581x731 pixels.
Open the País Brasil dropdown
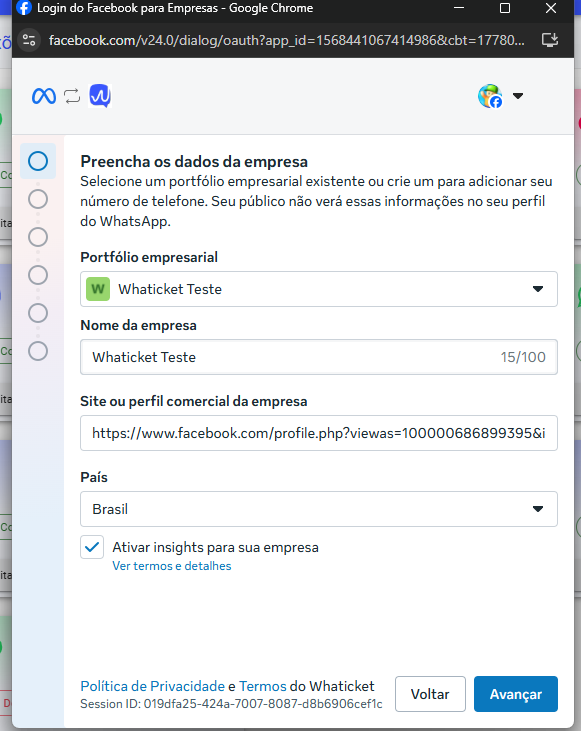click(319, 509)
